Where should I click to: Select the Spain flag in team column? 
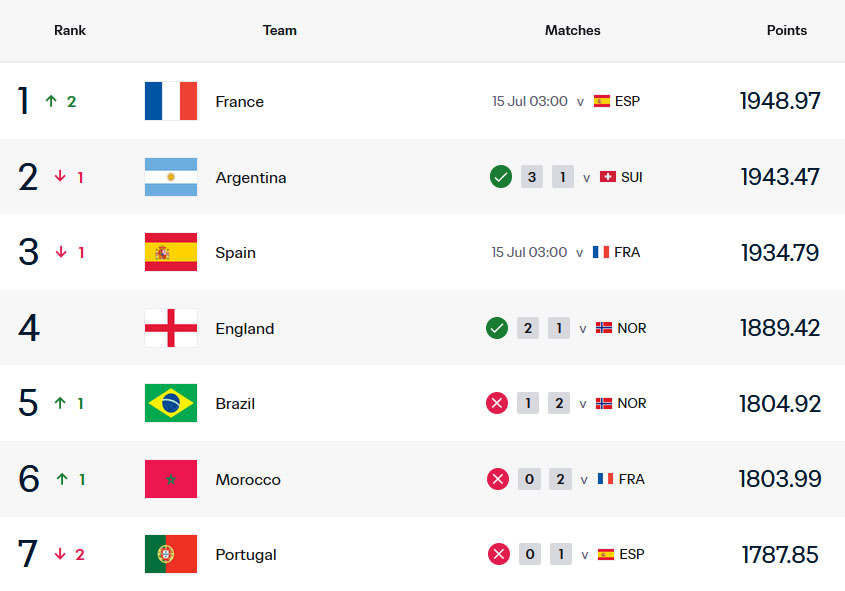point(171,252)
